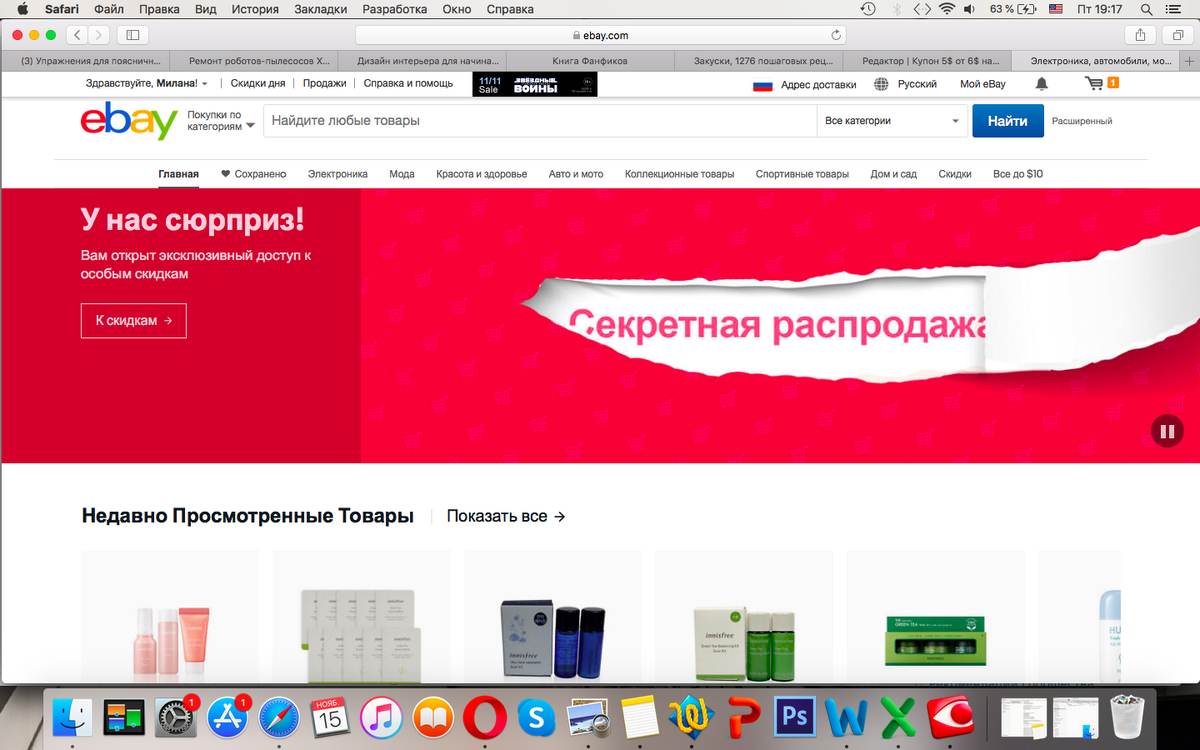Click the eBay logo
Viewport: 1200px width, 750px height.
pos(129,121)
